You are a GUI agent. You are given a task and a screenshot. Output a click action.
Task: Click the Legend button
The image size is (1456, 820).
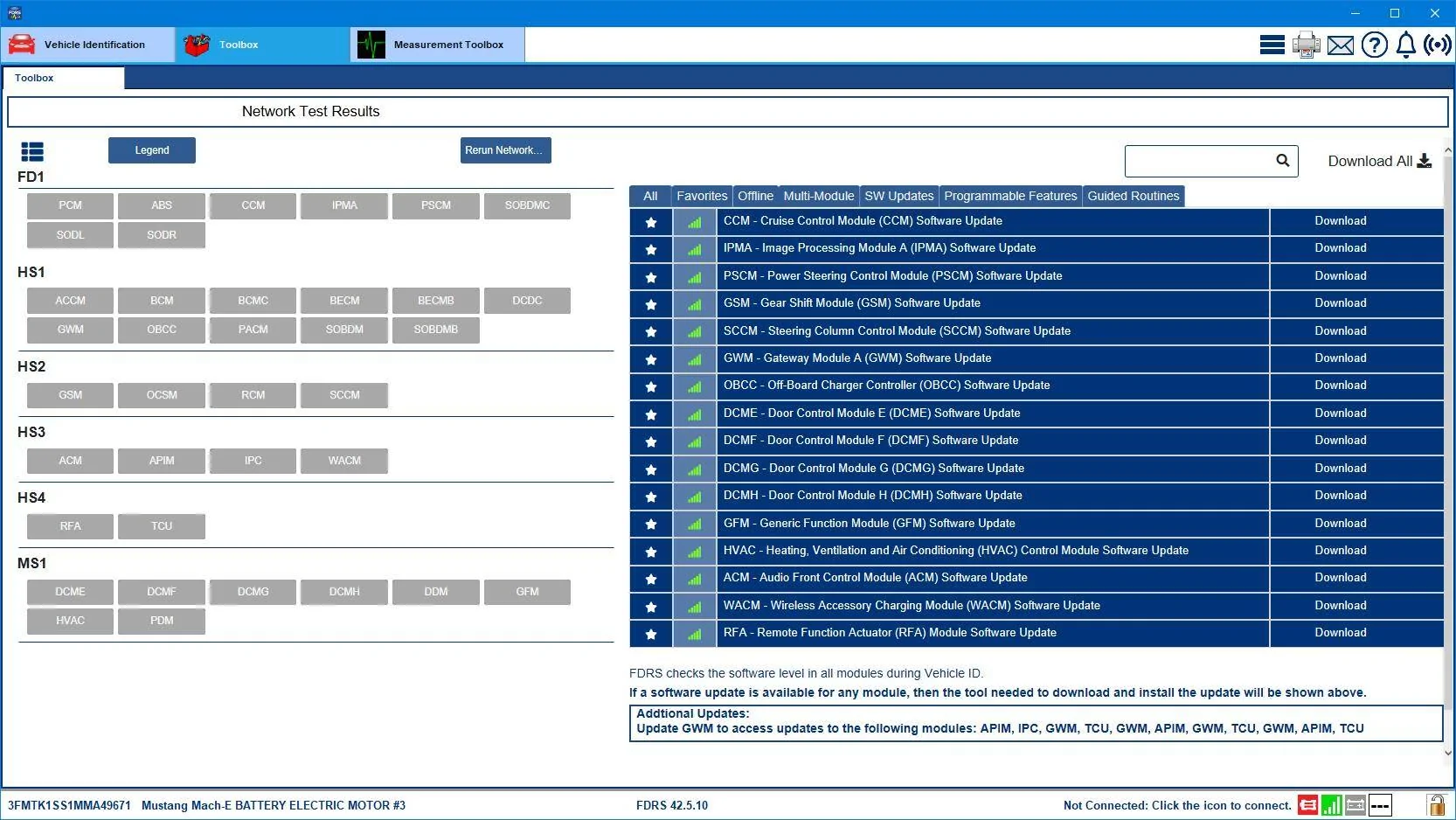152,150
